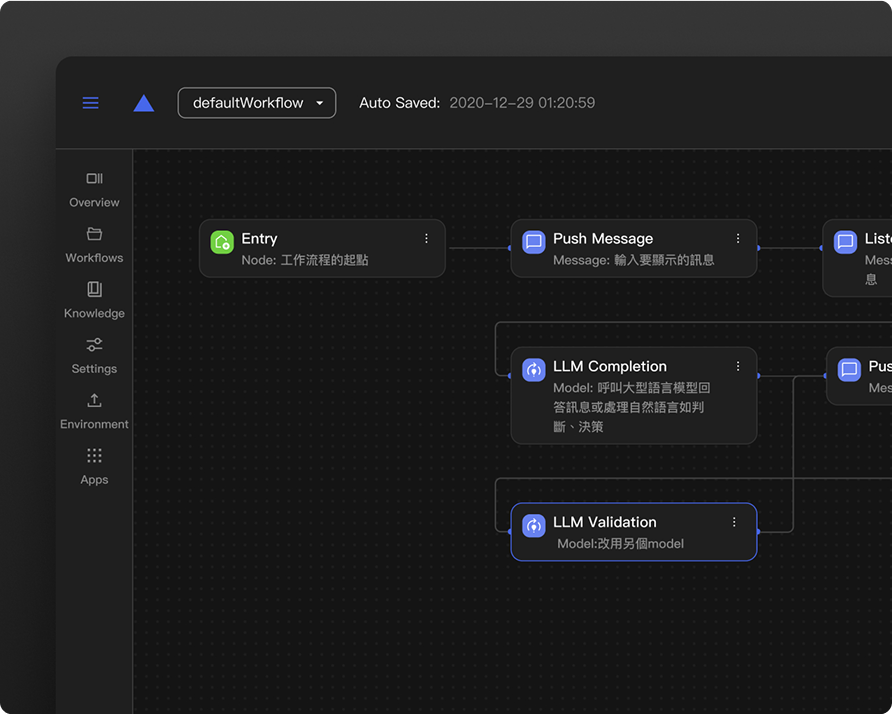This screenshot has width=892, height=715.
Task: Click the partially visible Listen node icon
Action: tap(845, 242)
